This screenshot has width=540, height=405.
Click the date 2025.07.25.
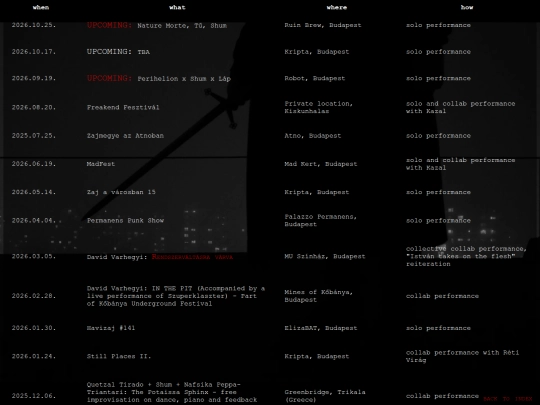tap(34, 136)
